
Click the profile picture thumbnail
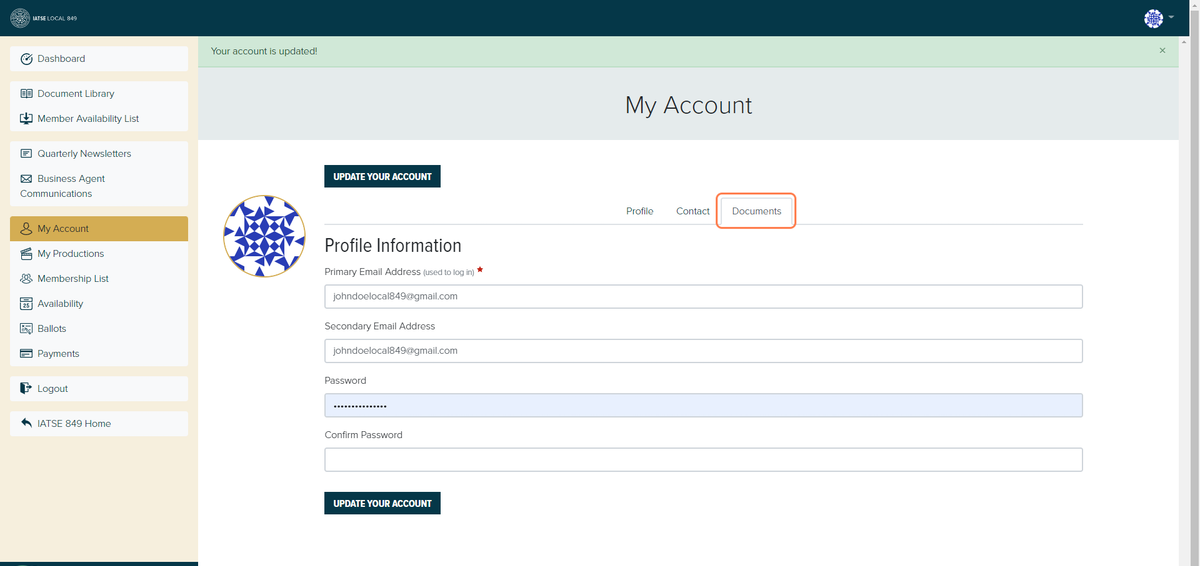point(264,236)
